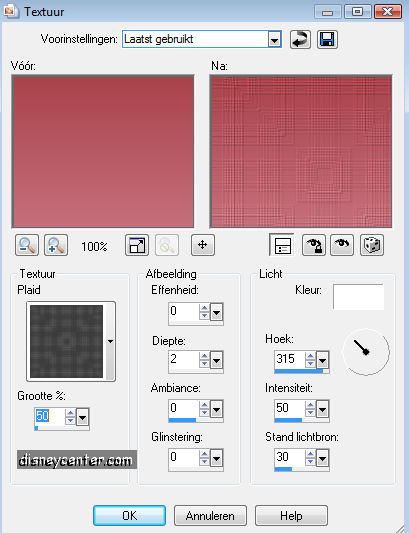The image size is (409, 533).
Task: Click the Annuleren button
Action: (210, 516)
